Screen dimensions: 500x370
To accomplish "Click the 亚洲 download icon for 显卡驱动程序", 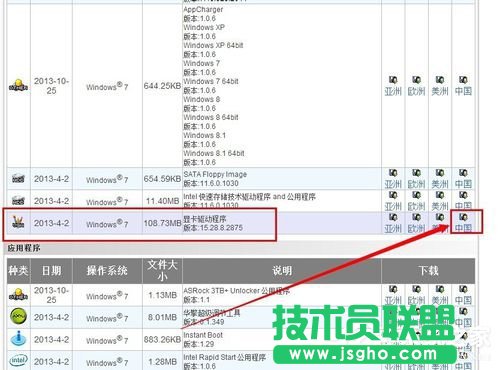I will [393, 217].
